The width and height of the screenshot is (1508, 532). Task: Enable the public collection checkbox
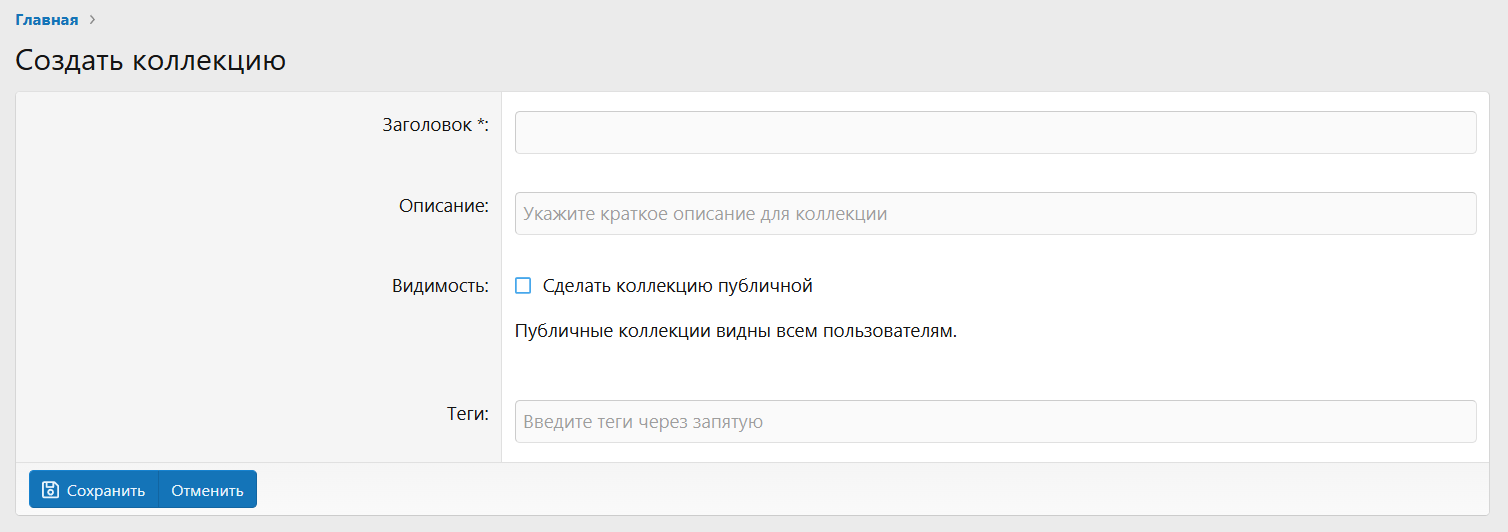coord(523,286)
